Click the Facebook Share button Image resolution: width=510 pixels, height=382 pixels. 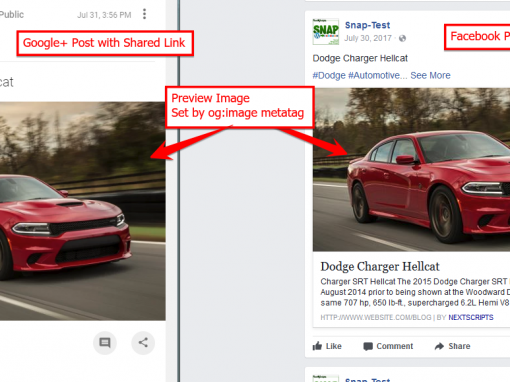click(452, 346)
